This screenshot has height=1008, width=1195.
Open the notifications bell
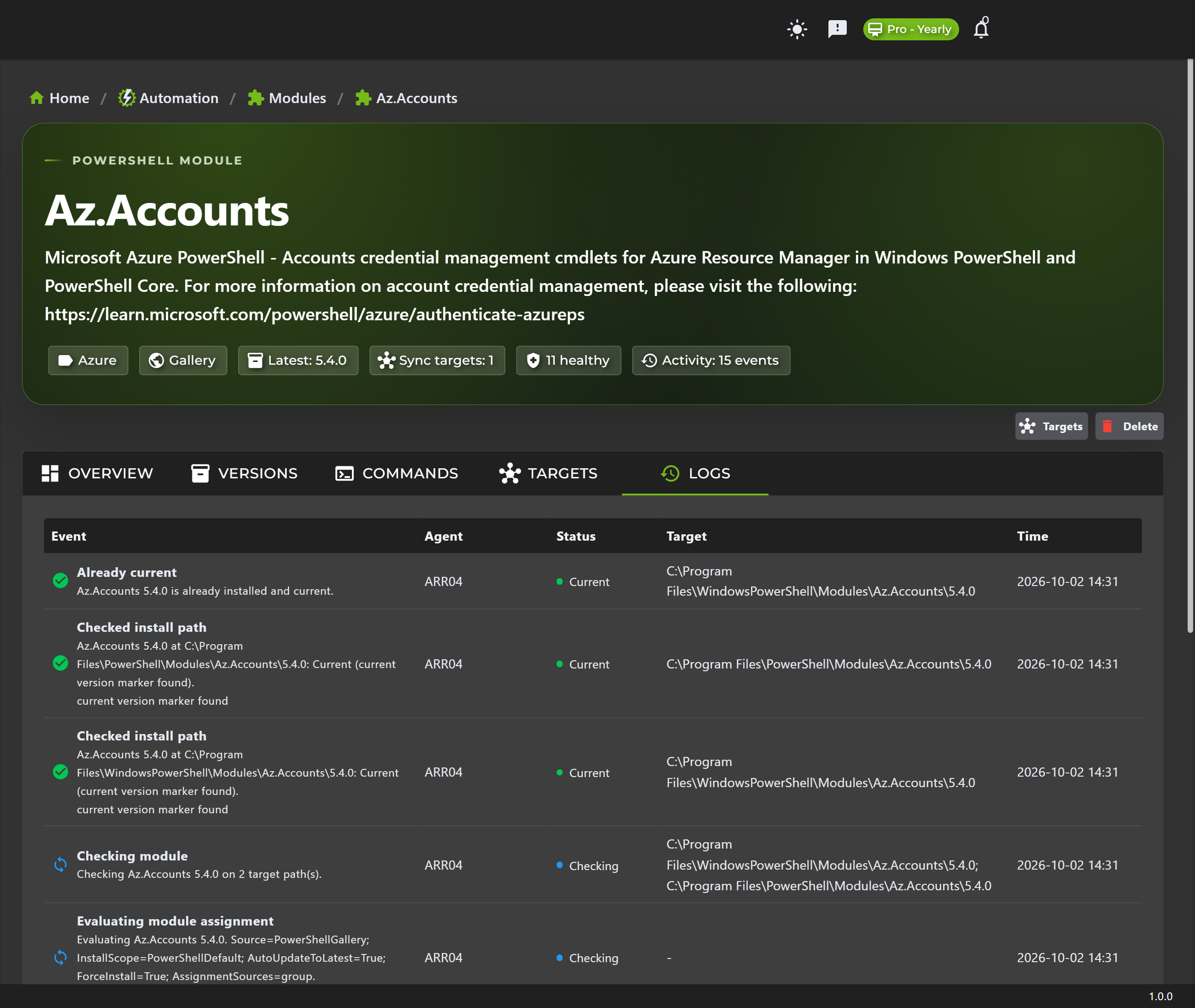(x=981, y=28)
